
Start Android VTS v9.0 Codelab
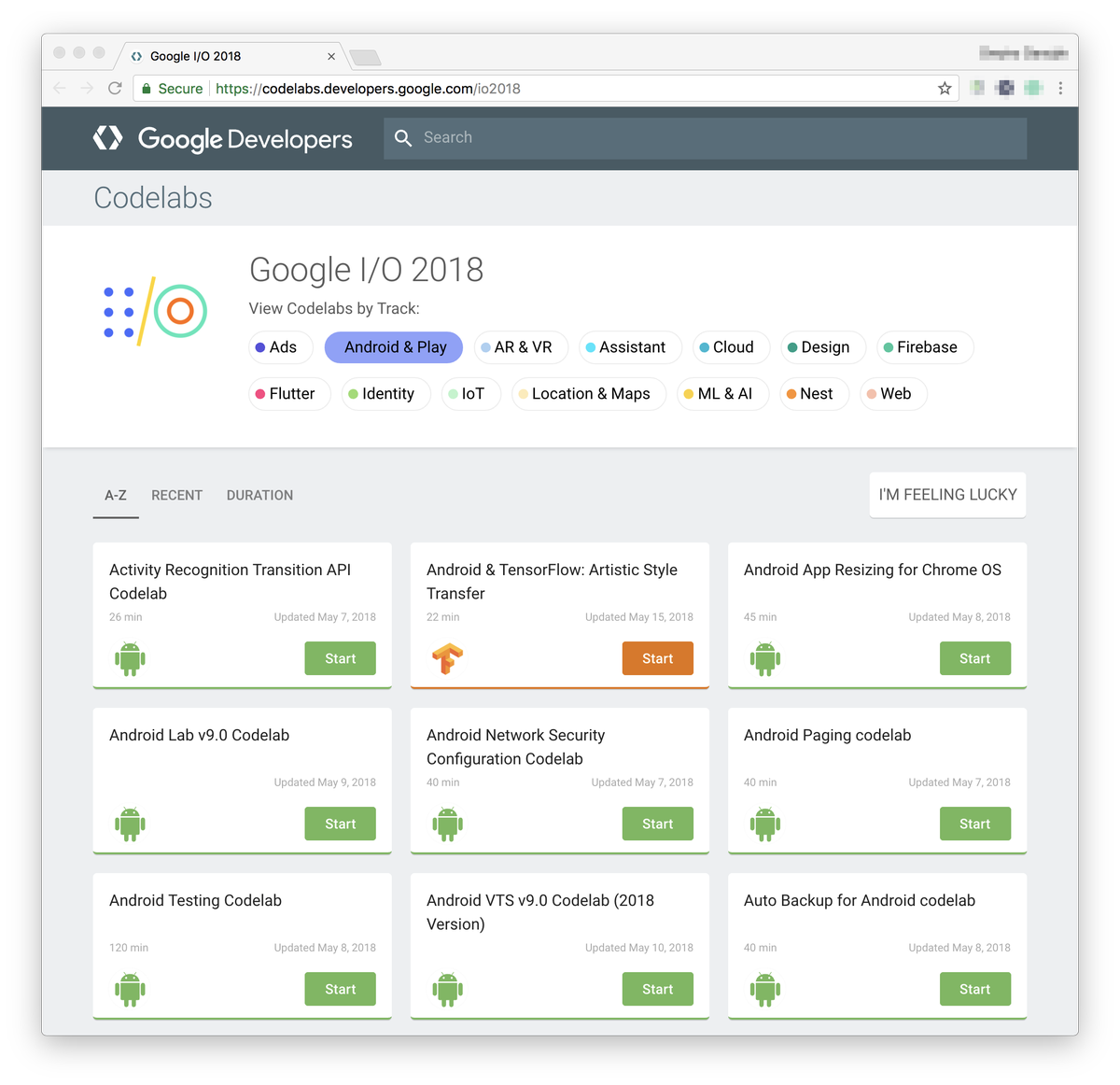pyautogui.click(x=658, y=989)
